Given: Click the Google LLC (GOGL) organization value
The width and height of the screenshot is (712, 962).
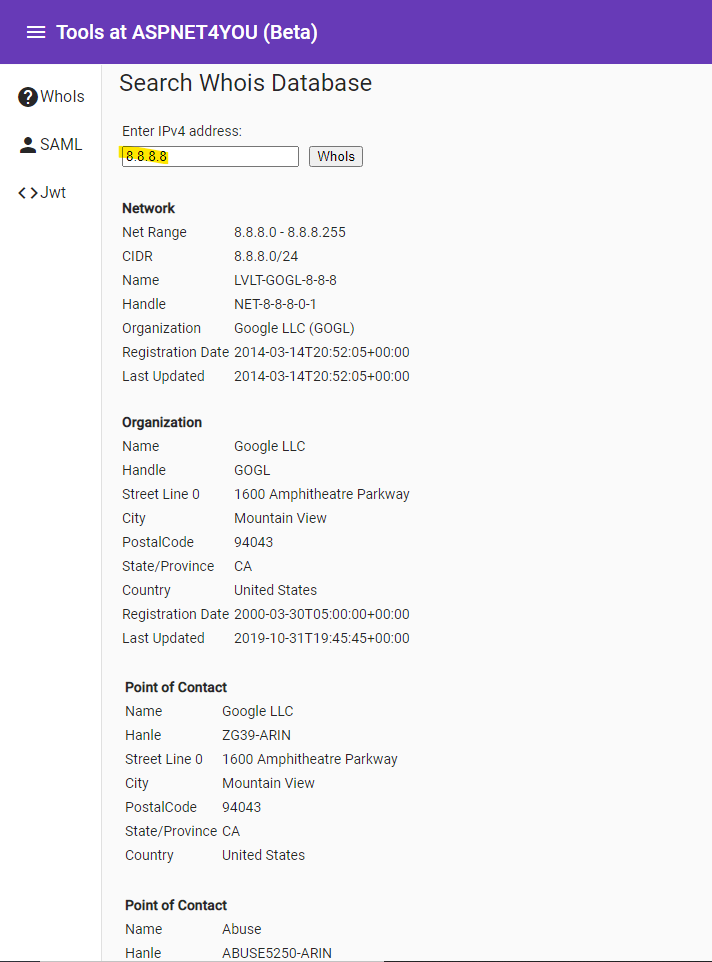Looking at the screenshot, I should (294, 328).
